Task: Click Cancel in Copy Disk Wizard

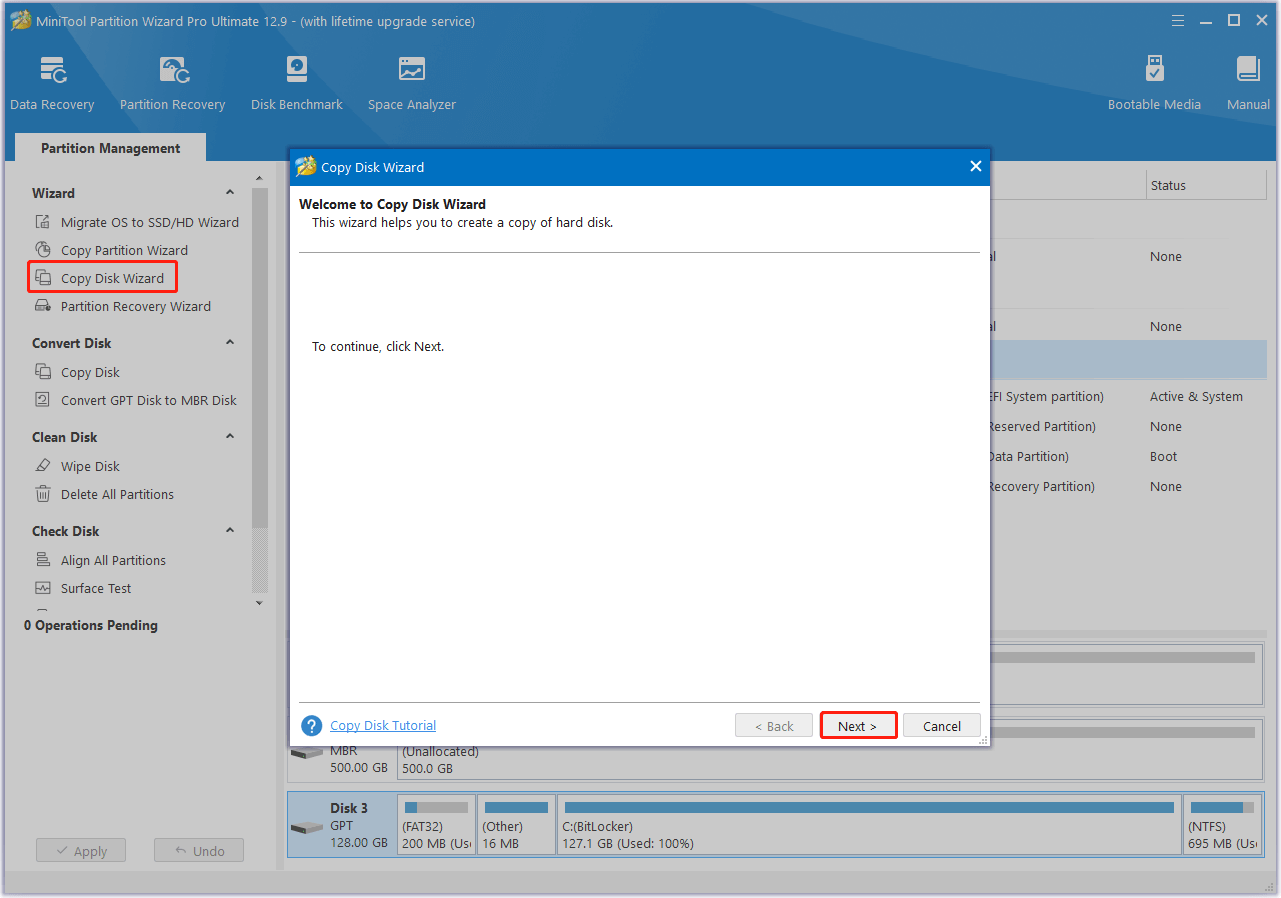Action: tap(942, 726)
